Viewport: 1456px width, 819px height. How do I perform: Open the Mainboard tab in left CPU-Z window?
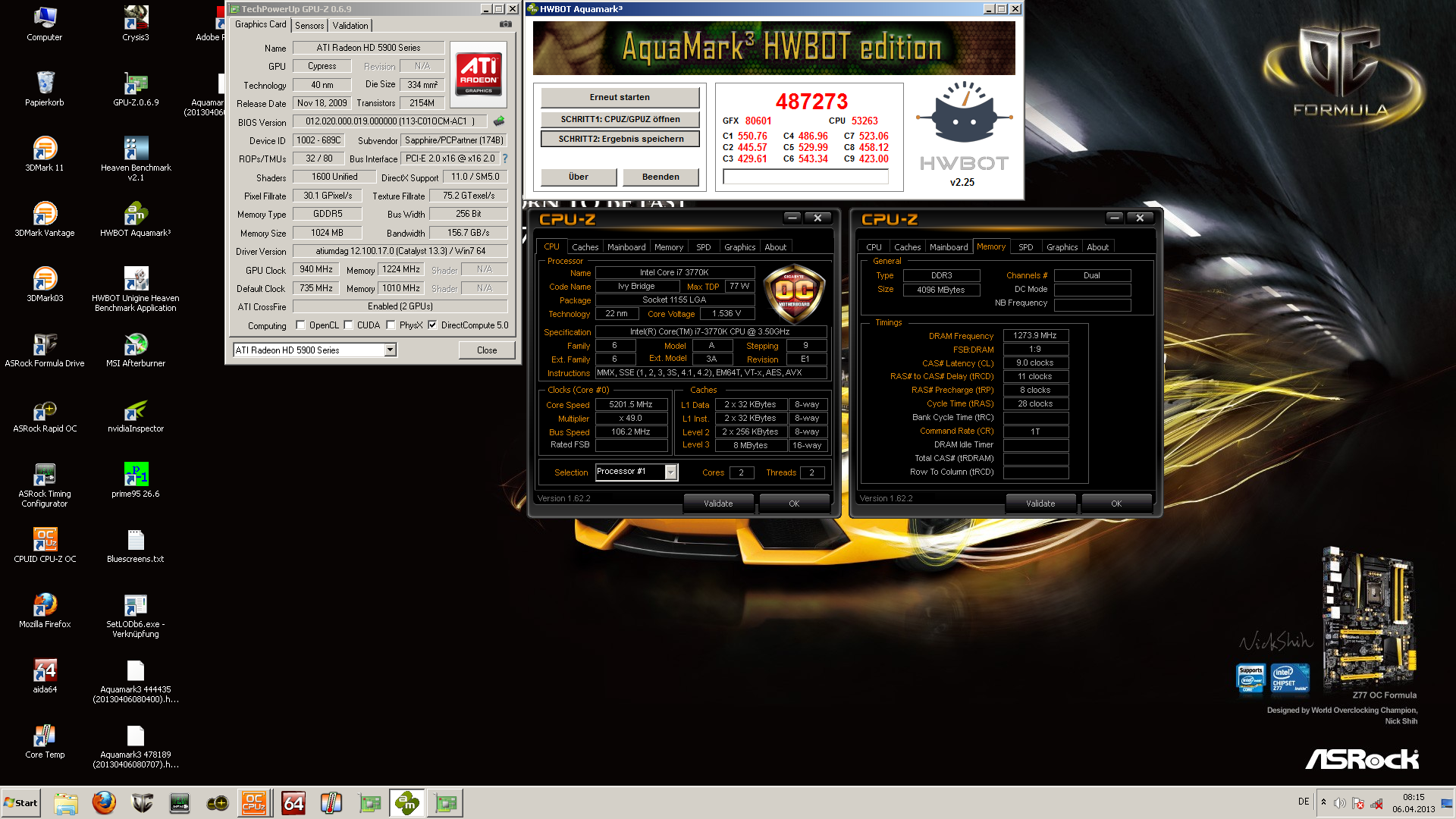click(x=626, y=247)
